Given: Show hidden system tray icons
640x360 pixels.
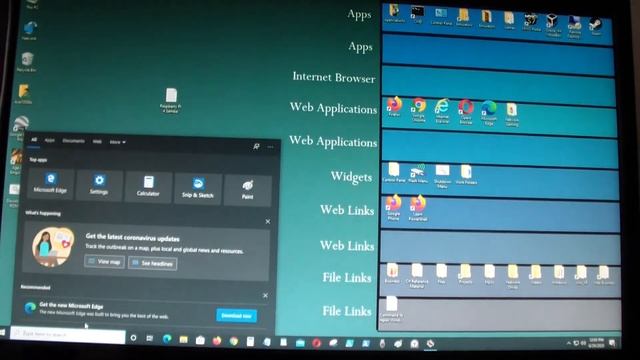Looking at the screenshot, I should coord(569,343).
